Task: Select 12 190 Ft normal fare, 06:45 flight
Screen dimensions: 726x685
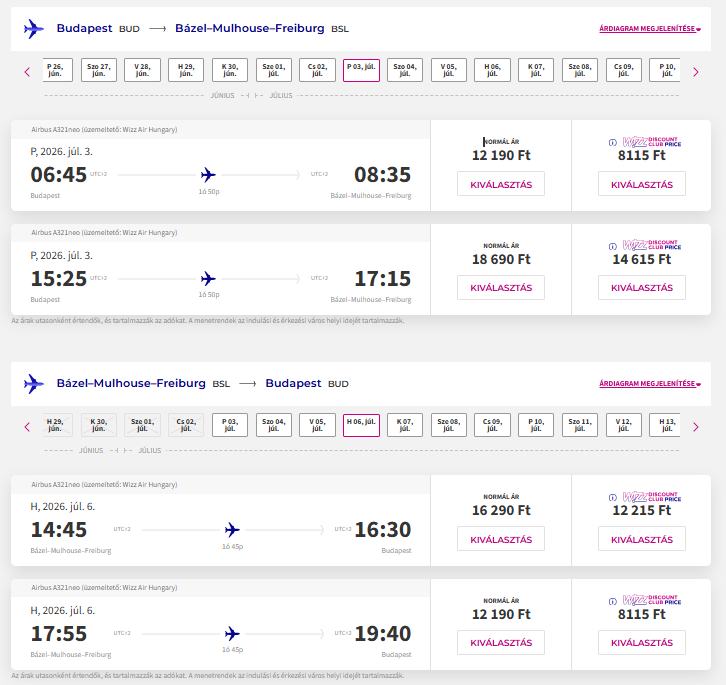Action: [500, 184]
